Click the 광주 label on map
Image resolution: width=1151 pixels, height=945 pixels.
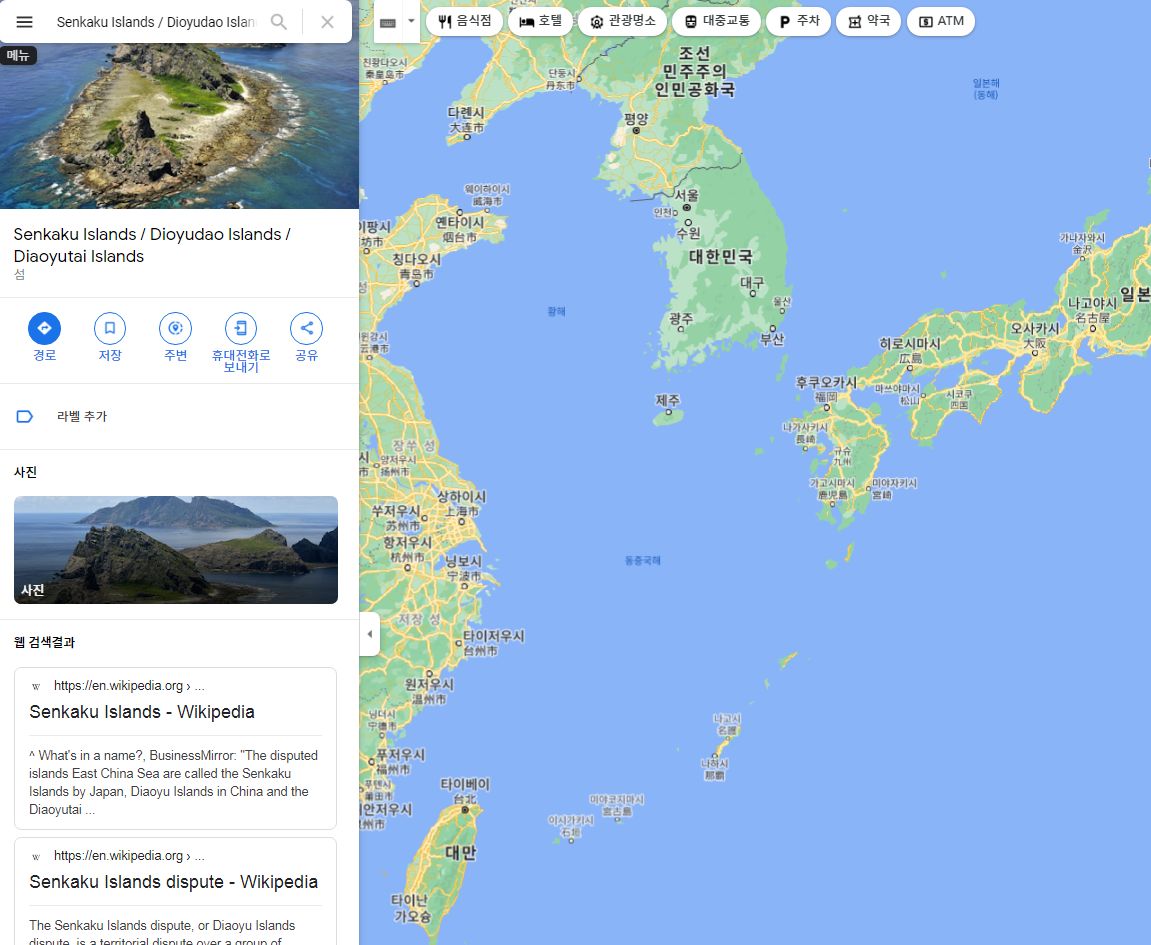coord(680,318)
